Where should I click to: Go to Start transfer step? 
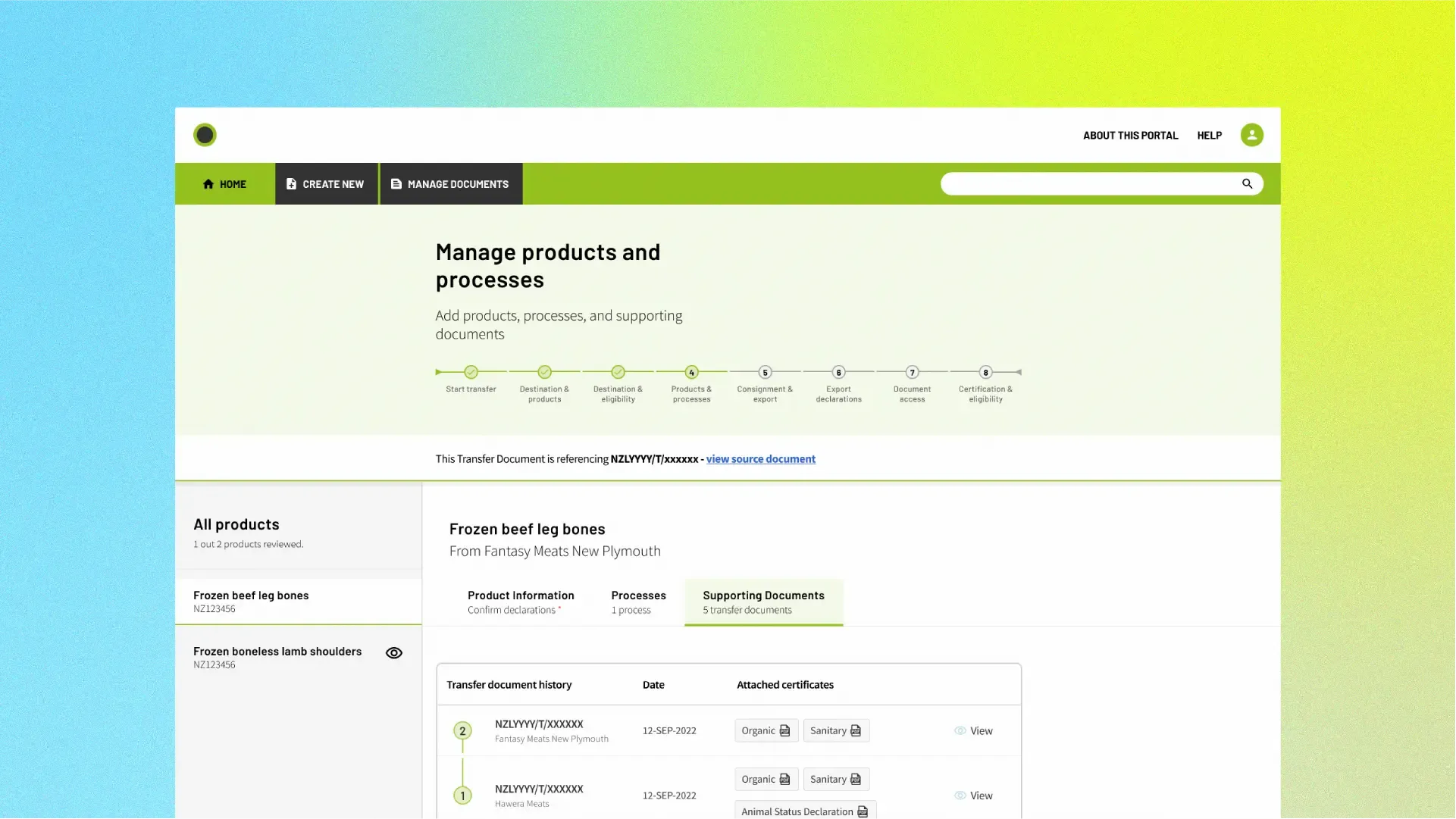(x=471, y=378)
